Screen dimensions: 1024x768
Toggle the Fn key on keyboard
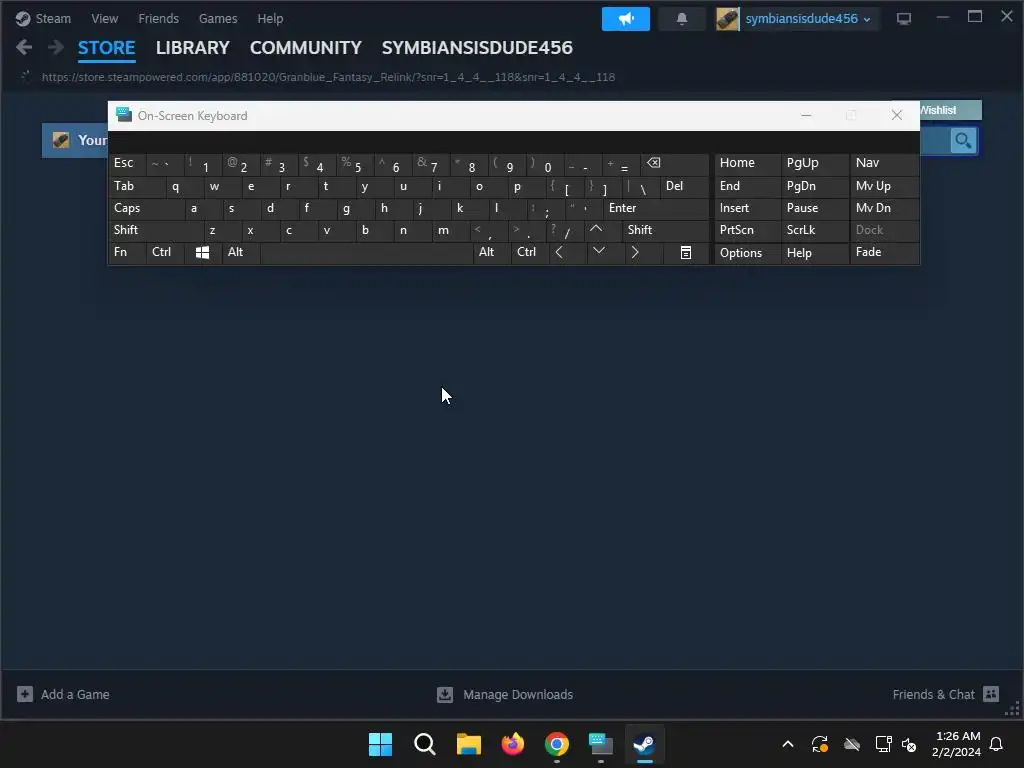click(127, 252)
